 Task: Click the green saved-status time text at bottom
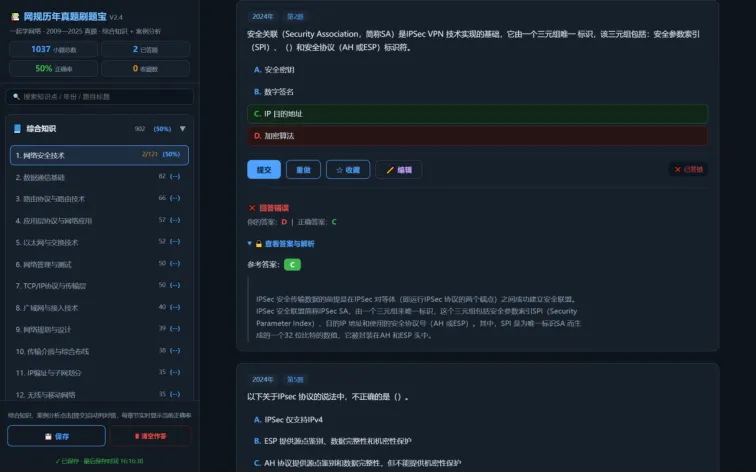click(99, 461)
